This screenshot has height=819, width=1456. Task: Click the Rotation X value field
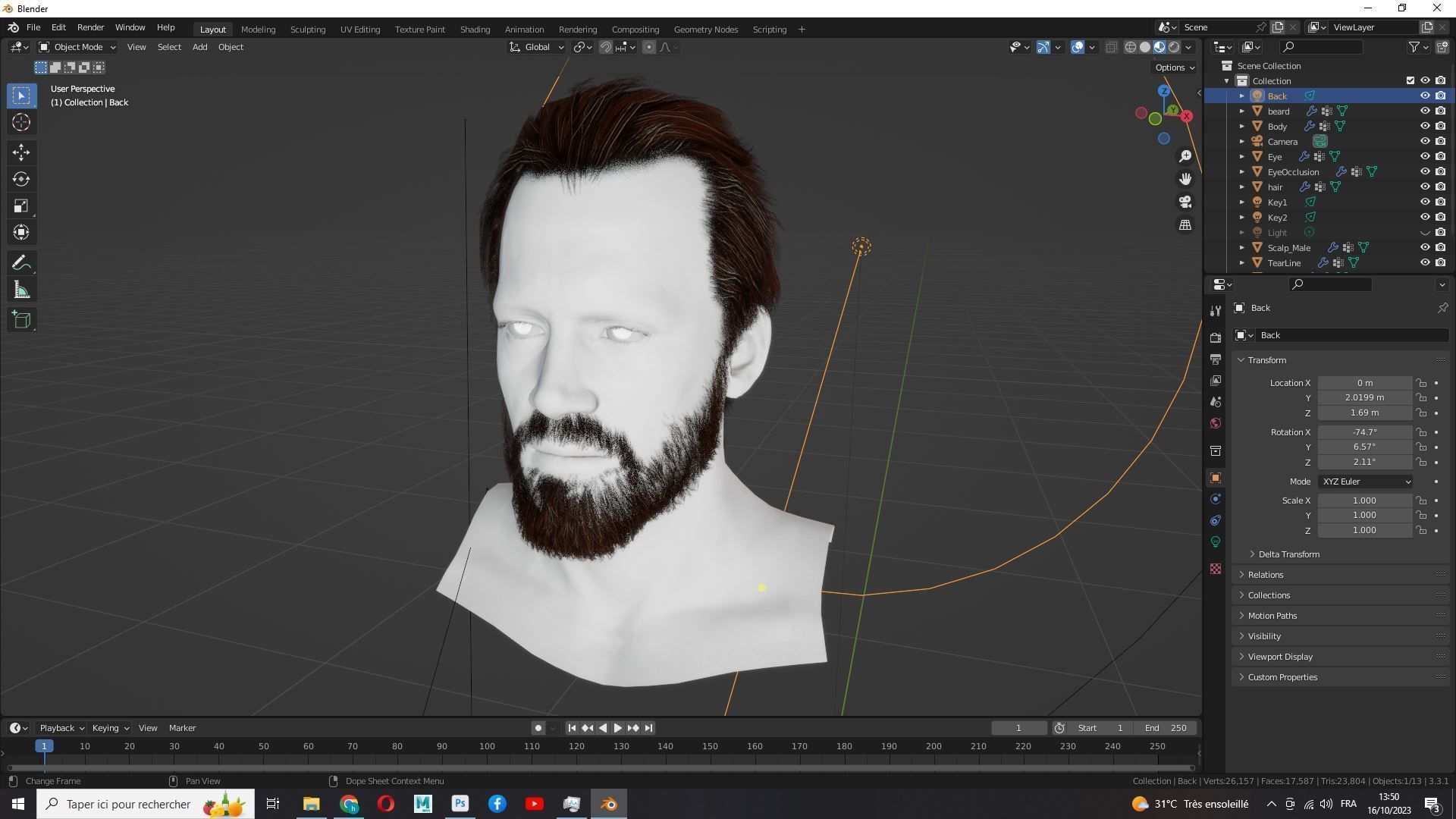[x=1365, y=432]
